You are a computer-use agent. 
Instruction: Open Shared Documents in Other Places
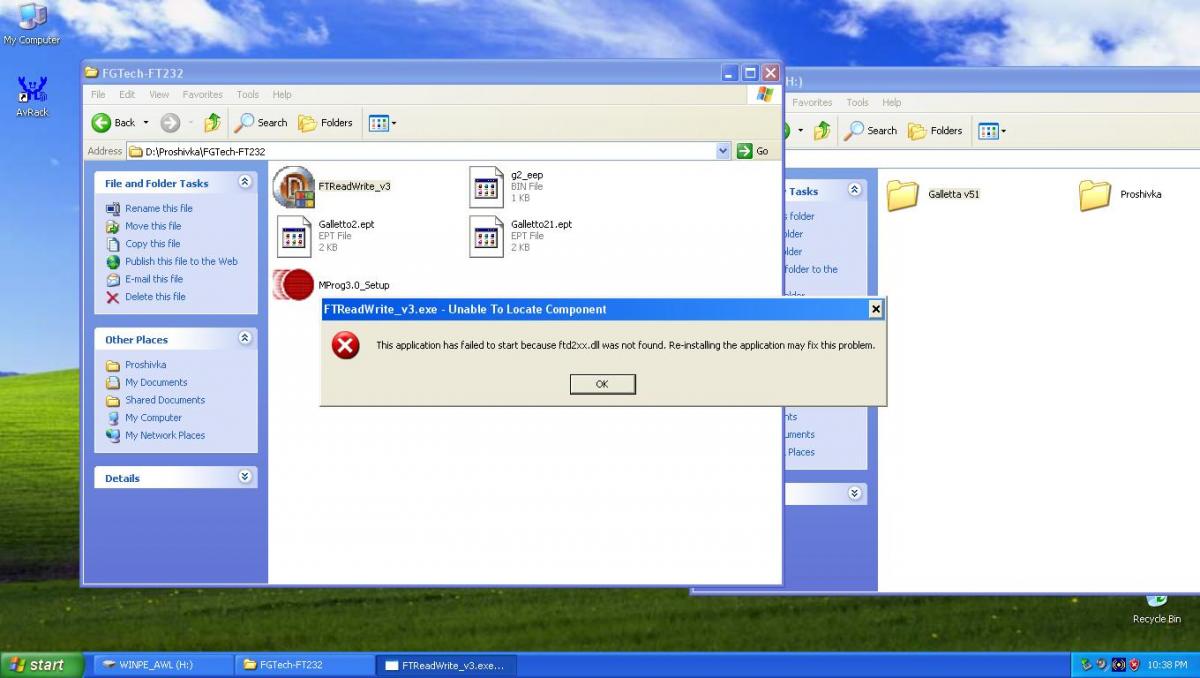165,400
